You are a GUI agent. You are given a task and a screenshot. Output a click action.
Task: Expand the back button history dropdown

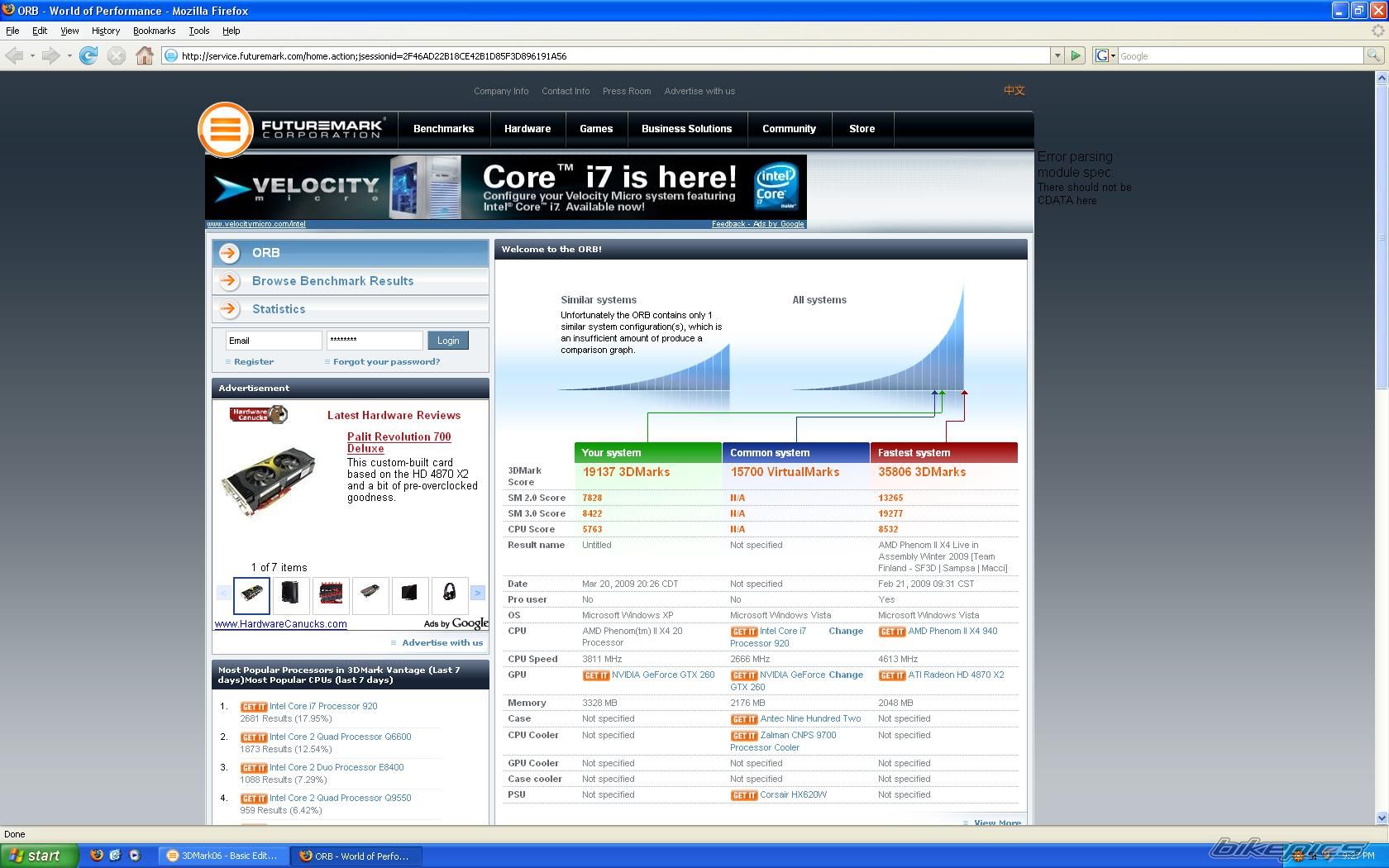[32, 55]
